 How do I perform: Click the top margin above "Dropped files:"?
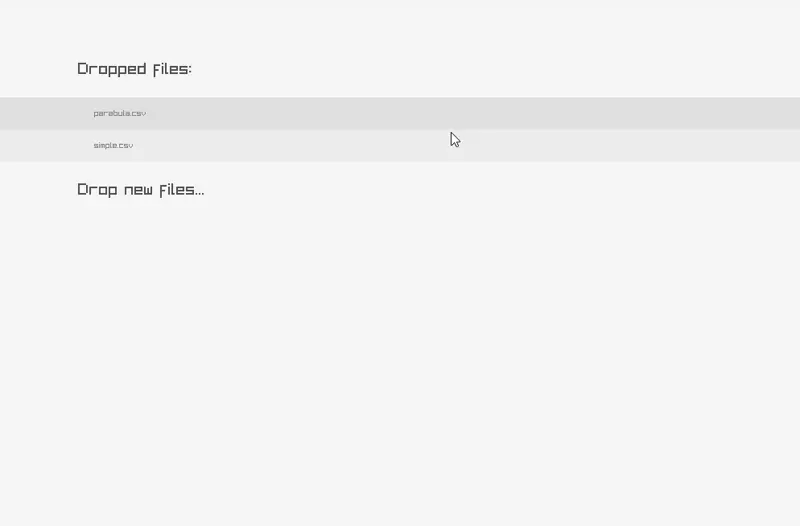[400, 25]
